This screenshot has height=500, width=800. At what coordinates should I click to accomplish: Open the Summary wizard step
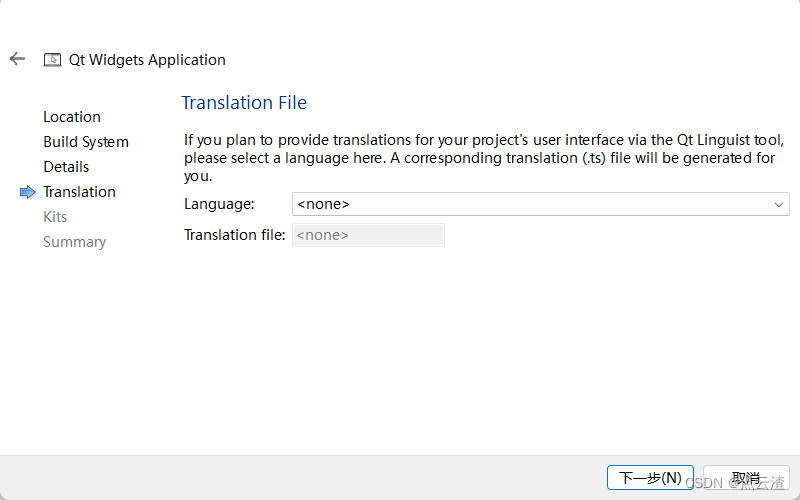point(74,242)
